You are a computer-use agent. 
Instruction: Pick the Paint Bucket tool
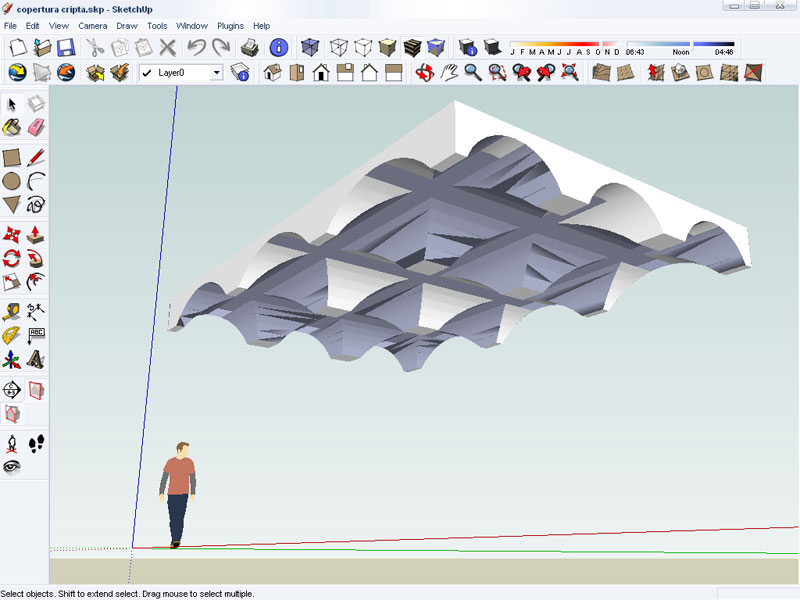(11, 127)
